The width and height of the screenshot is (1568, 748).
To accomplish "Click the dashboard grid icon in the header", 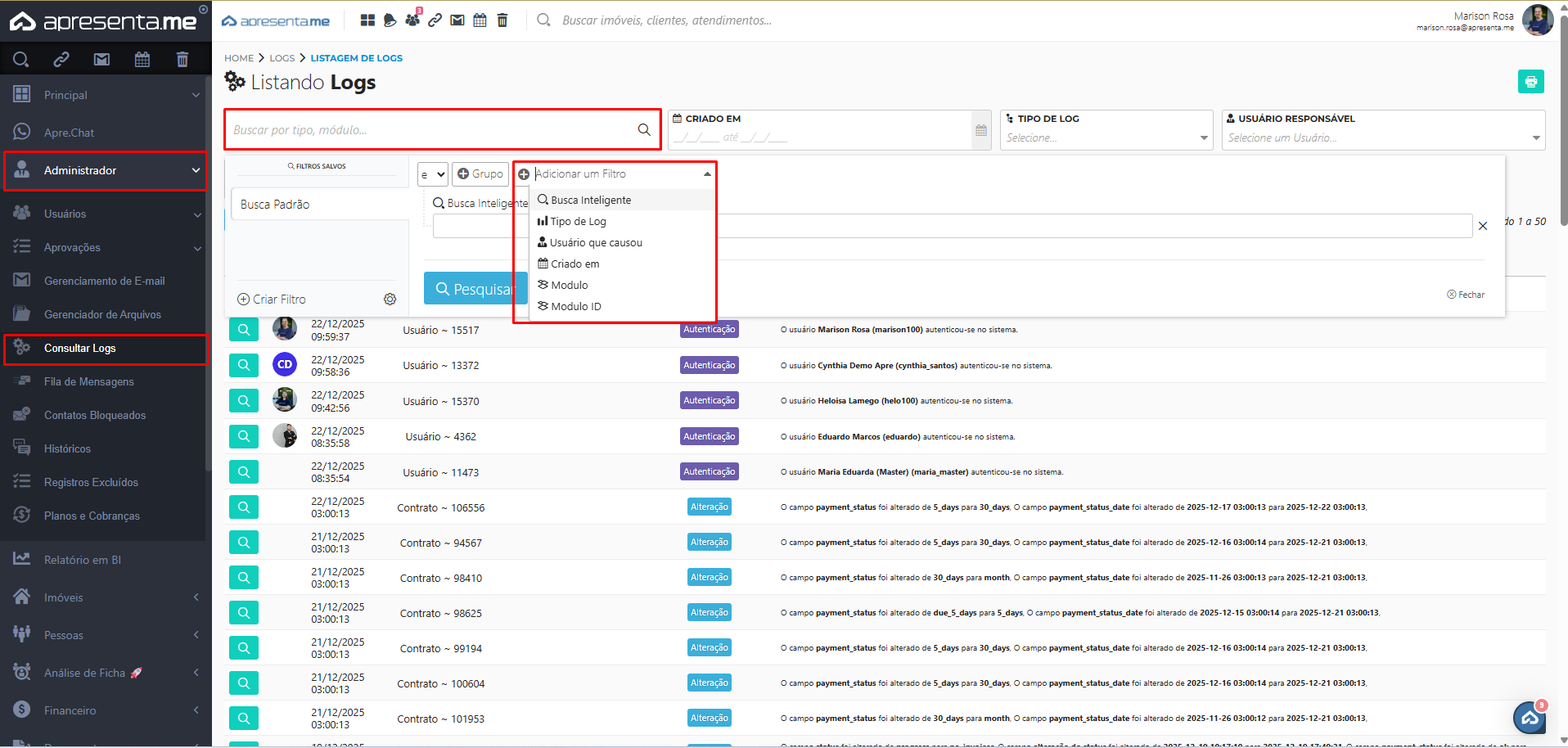I will 367,20.
